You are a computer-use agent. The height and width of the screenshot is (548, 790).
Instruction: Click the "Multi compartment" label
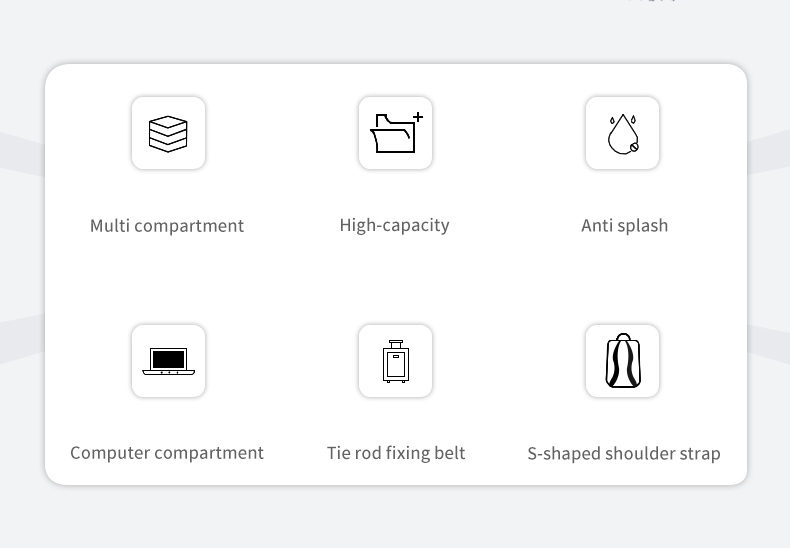tap(167, 226)
